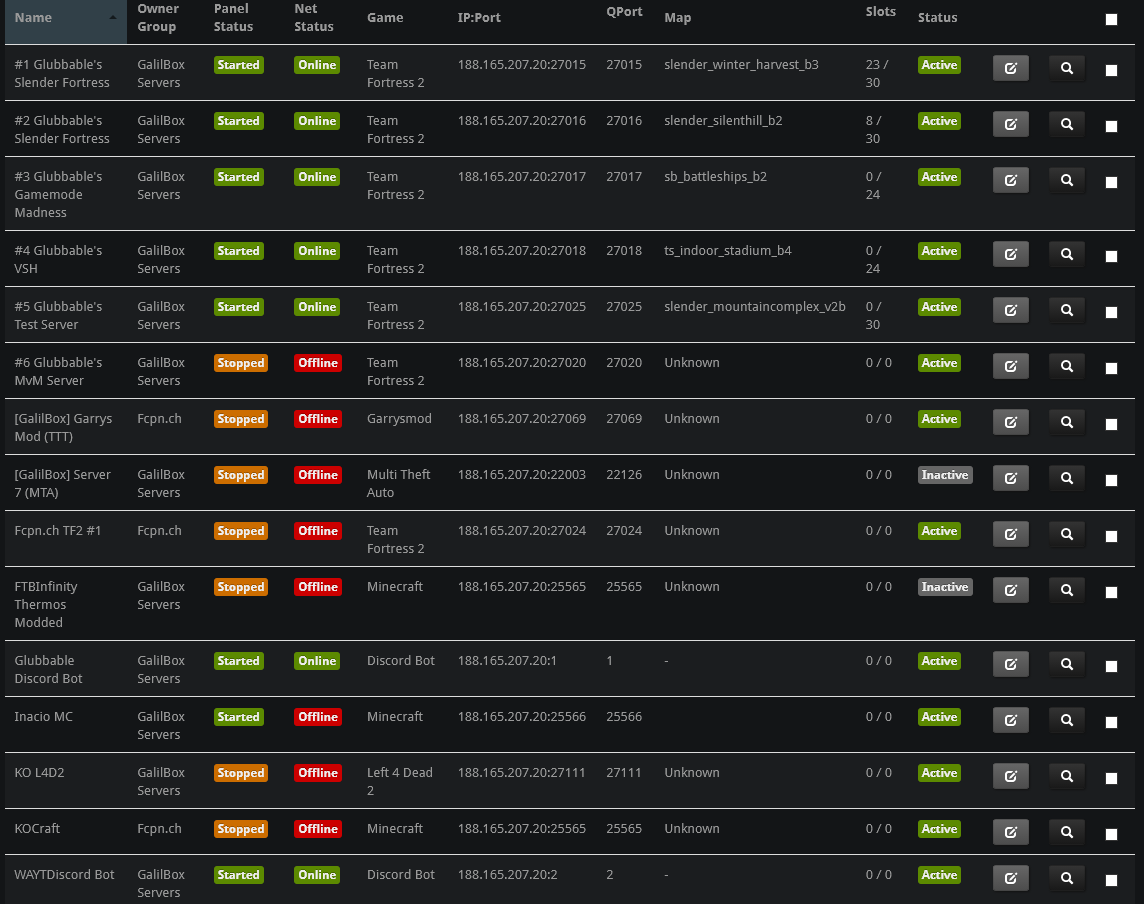
Task: Click map name slender_winter_harvest_b3
Action: coord(741,64)
